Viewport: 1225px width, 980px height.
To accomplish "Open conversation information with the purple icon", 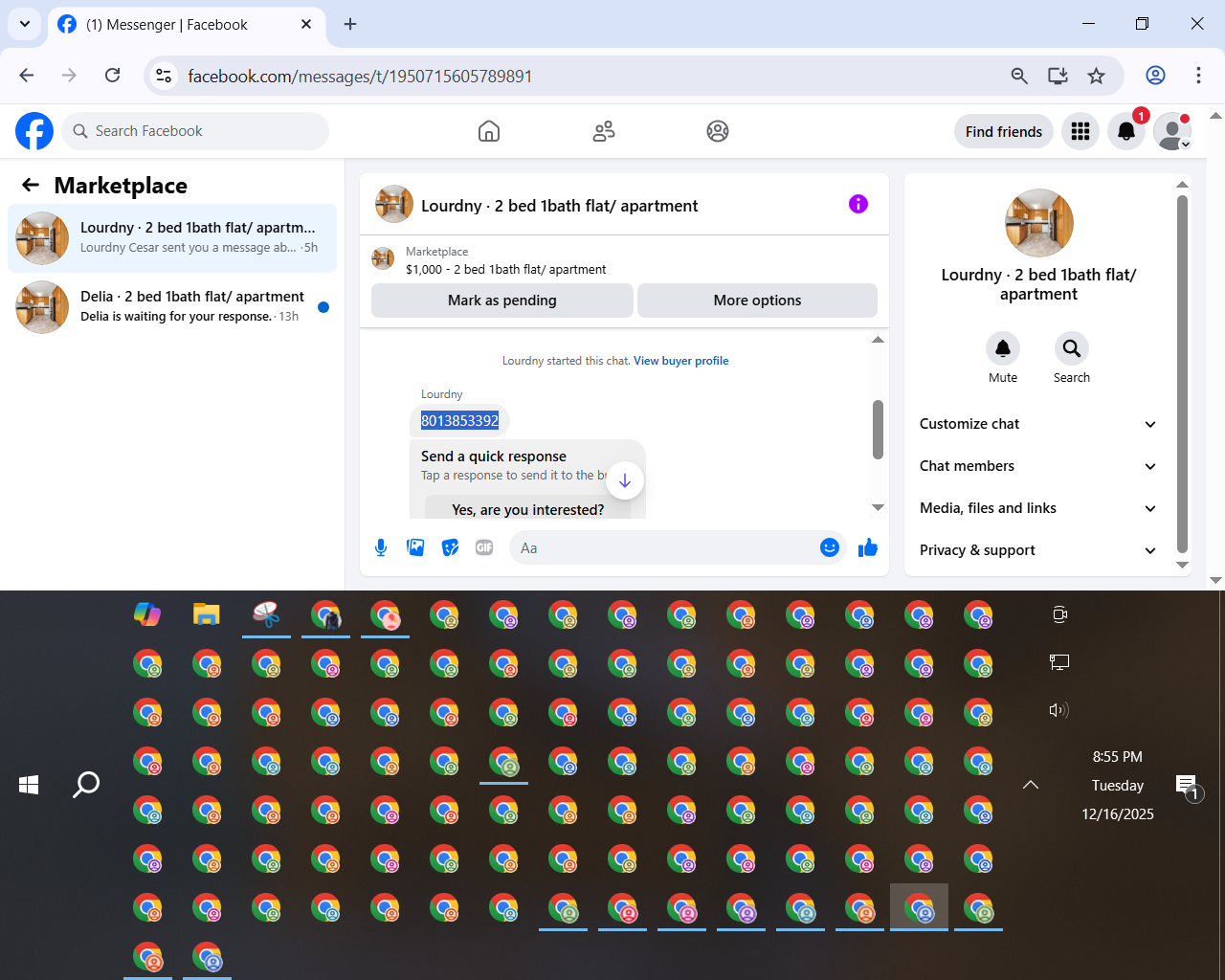I will pyautogui.click(x=858, y=204).
